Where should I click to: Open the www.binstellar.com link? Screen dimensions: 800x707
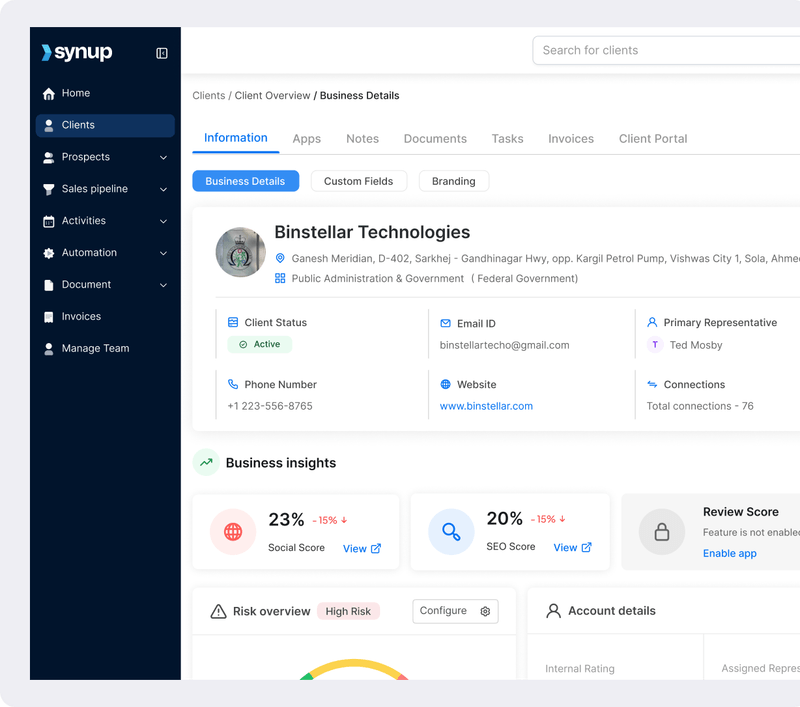[486, 406]
